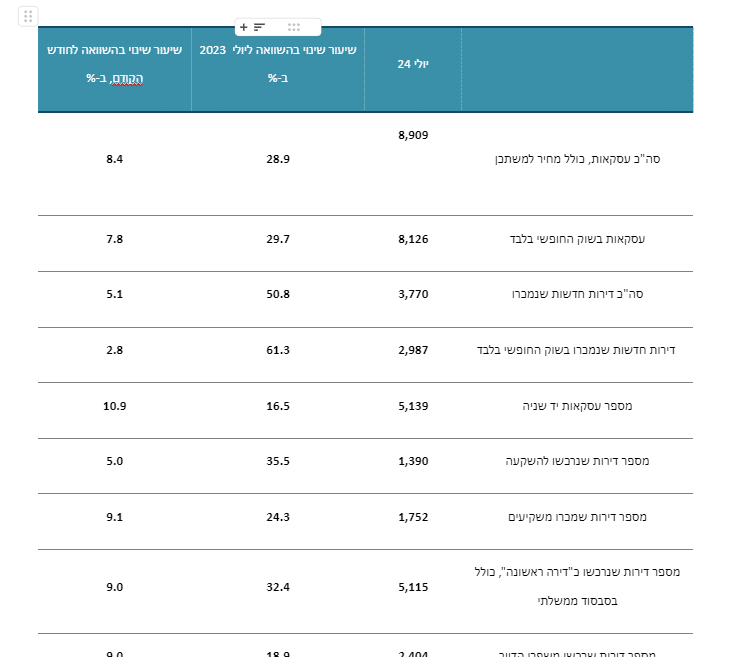The image size is (748, 657).
Task: Click the value 5,115
Action: pos(413,587)
